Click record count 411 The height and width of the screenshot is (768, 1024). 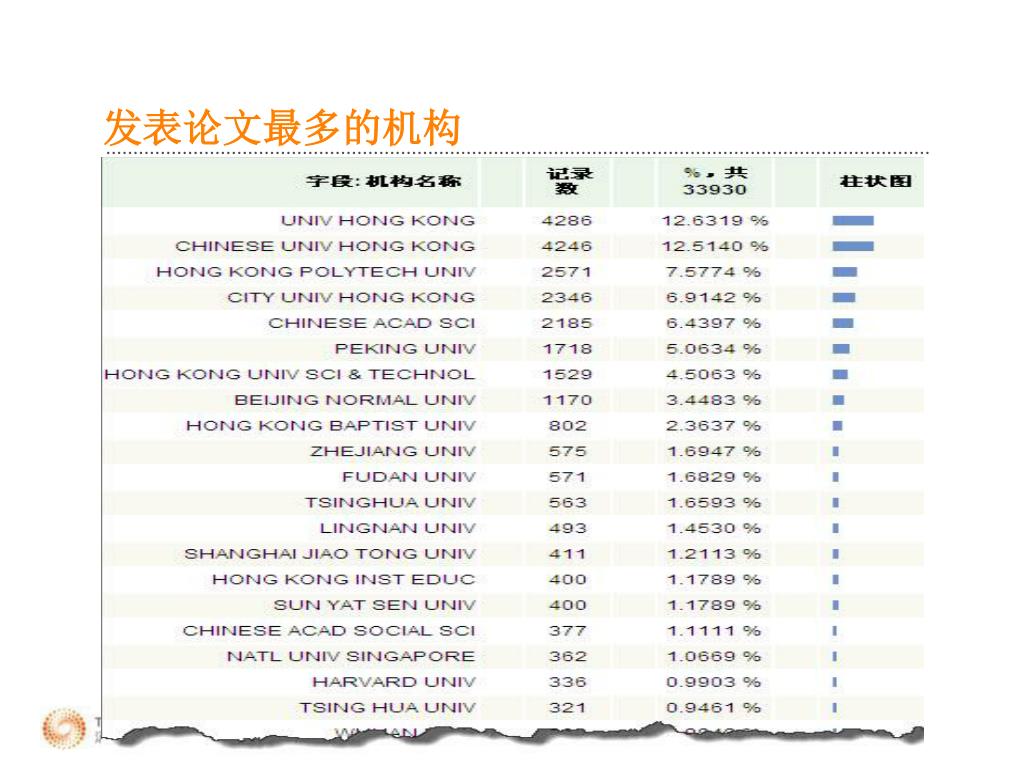click(x=568, y=554)
